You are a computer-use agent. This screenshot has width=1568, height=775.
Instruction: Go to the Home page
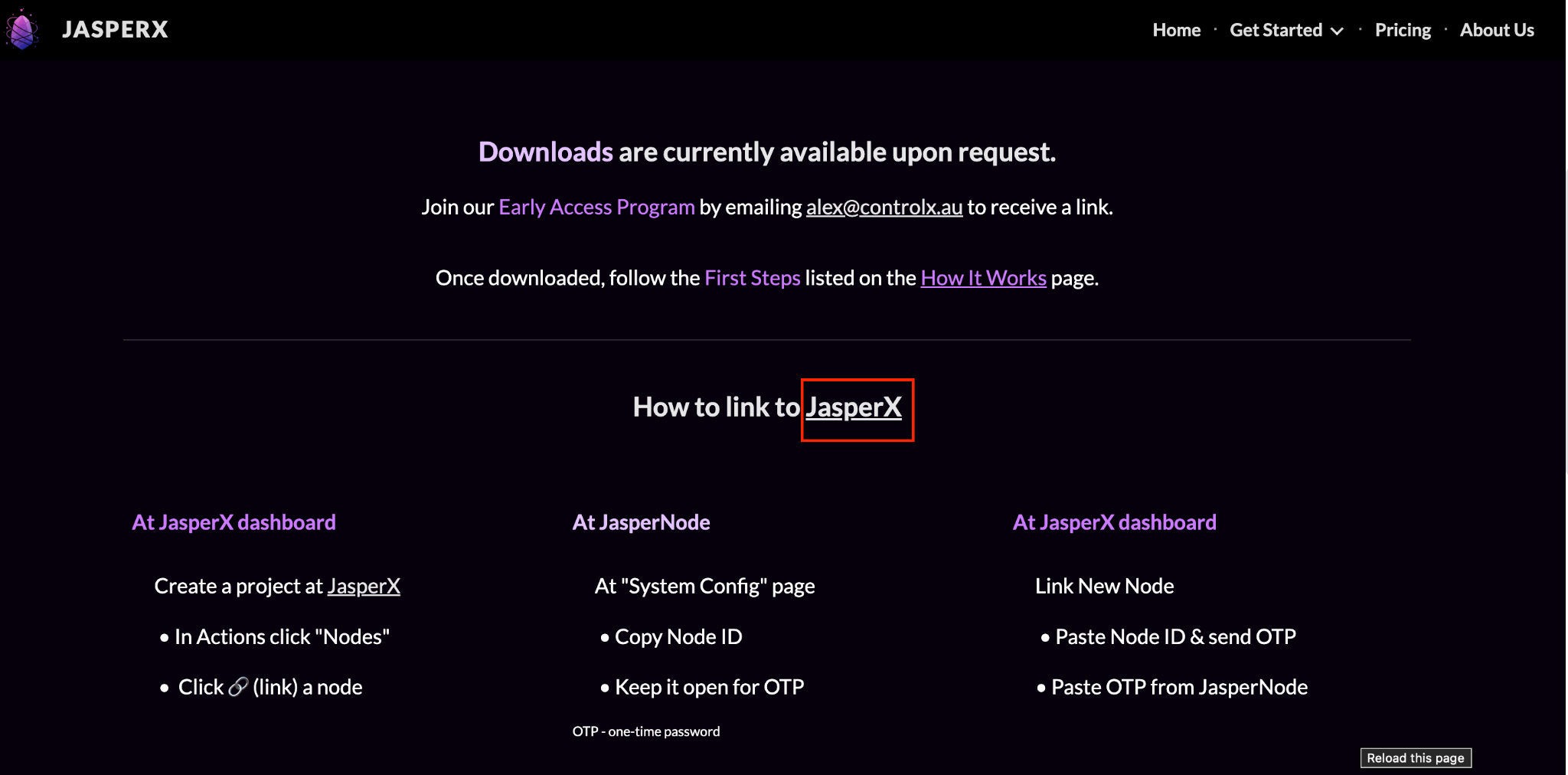click(x=1176, y=30)
